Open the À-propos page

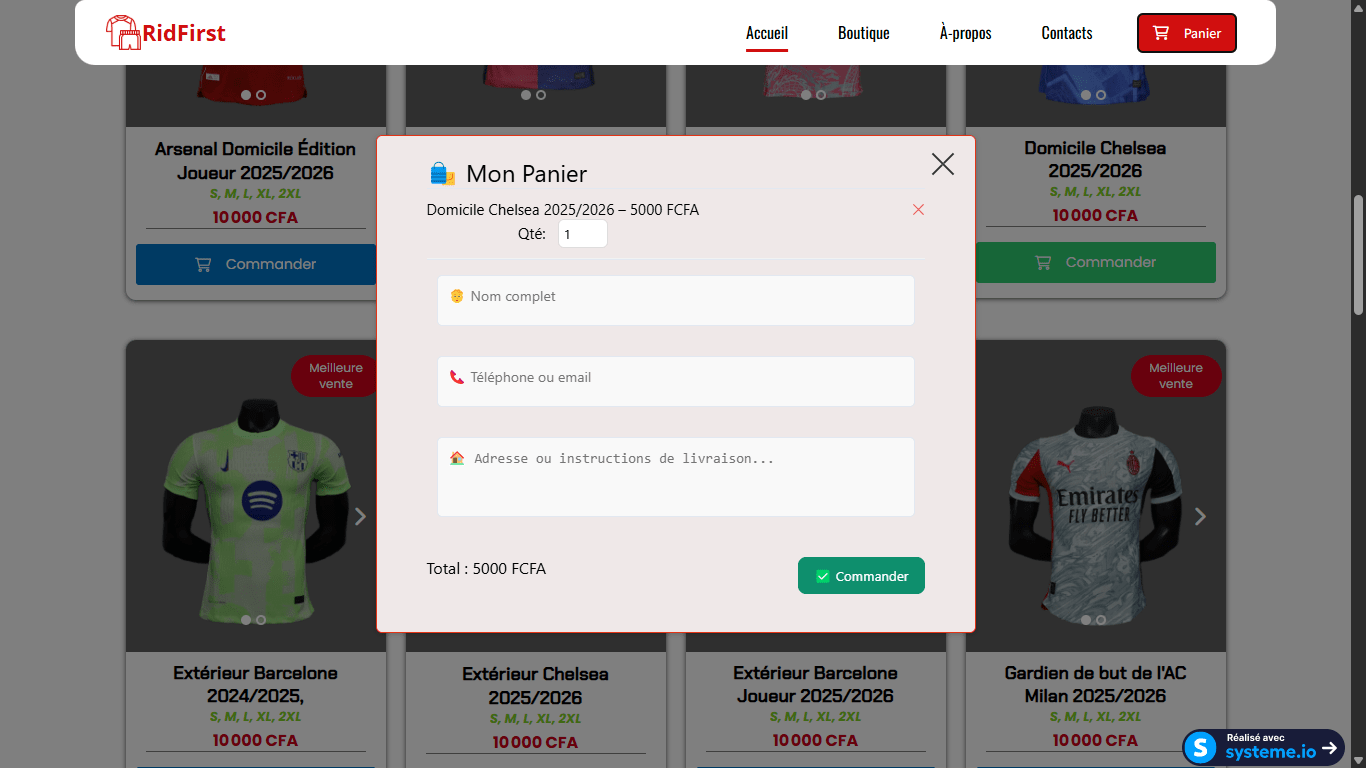click(966, 33)
